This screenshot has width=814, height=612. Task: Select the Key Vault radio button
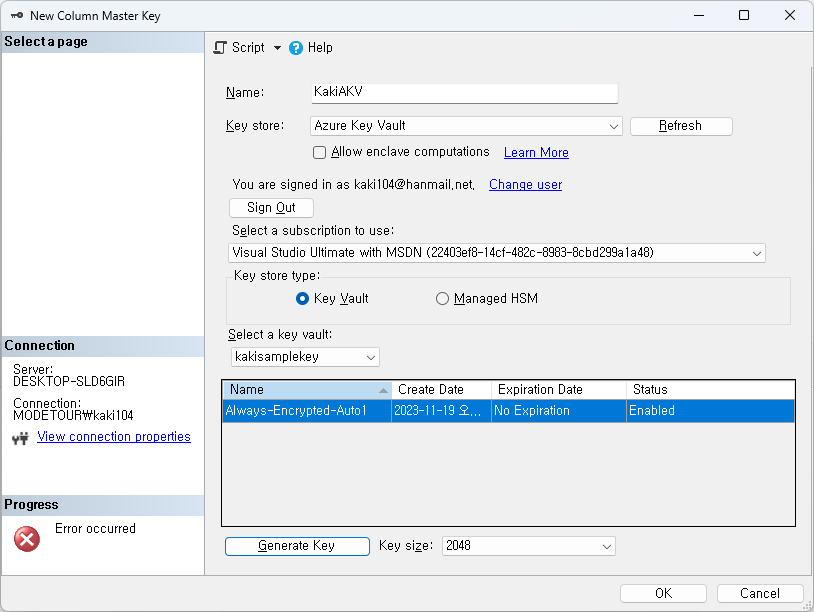point(302,299)
